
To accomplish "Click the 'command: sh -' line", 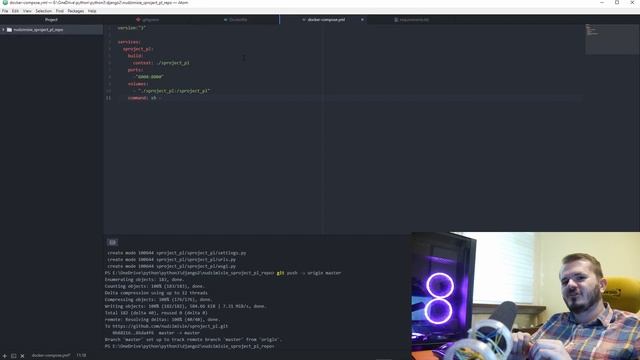I will tap(144, 98).
